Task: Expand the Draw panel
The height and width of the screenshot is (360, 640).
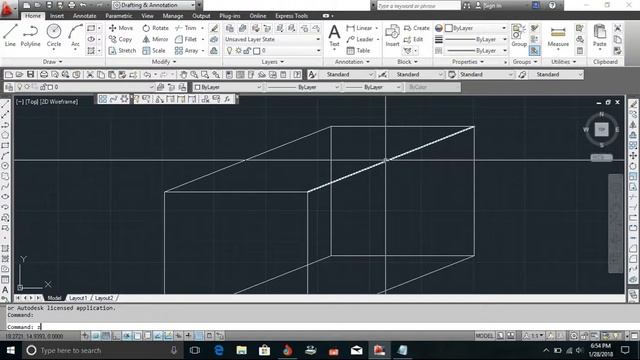Action: (x=52, y=62)
